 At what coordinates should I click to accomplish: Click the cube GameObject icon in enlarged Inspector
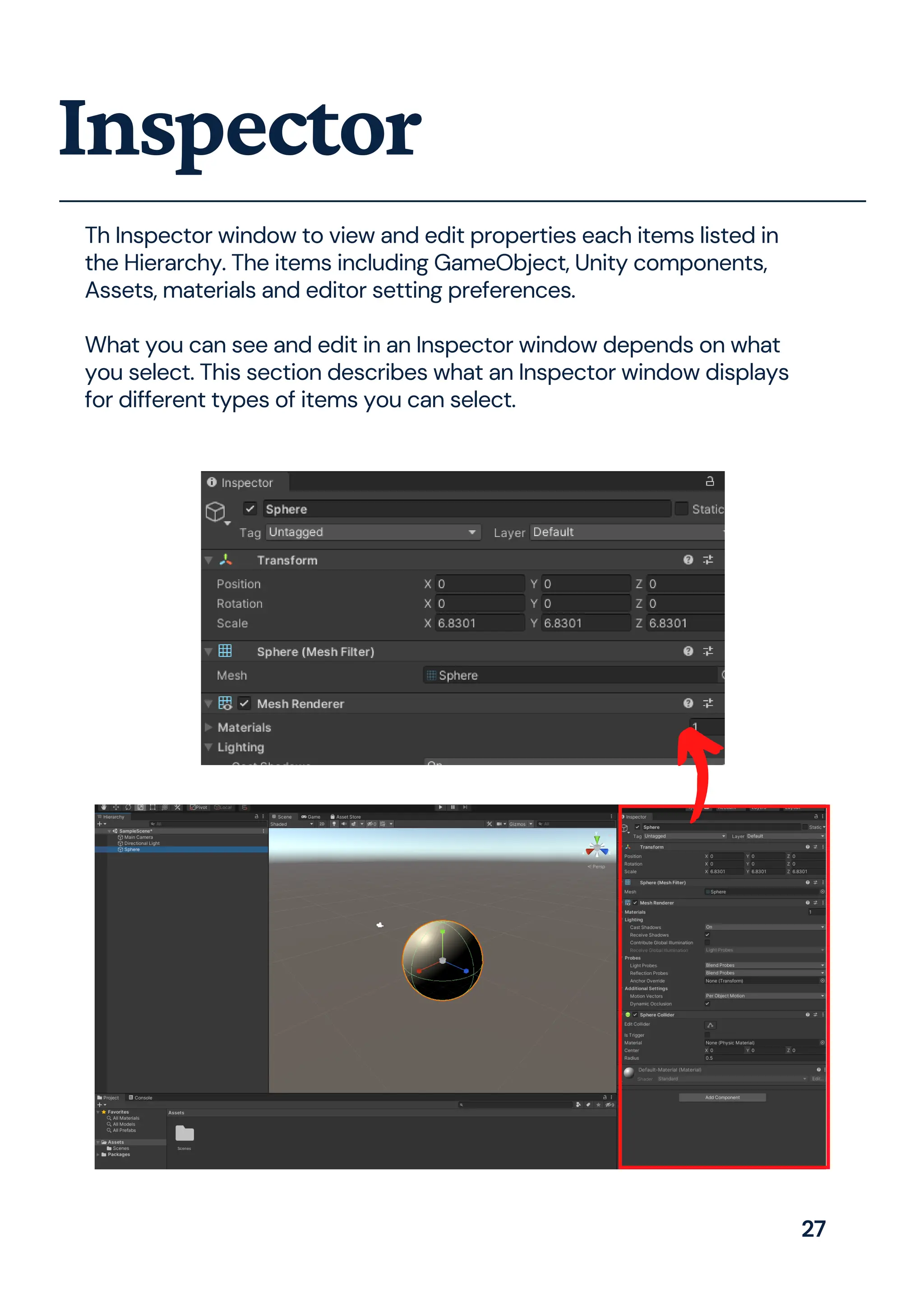[x=215, y=511]
